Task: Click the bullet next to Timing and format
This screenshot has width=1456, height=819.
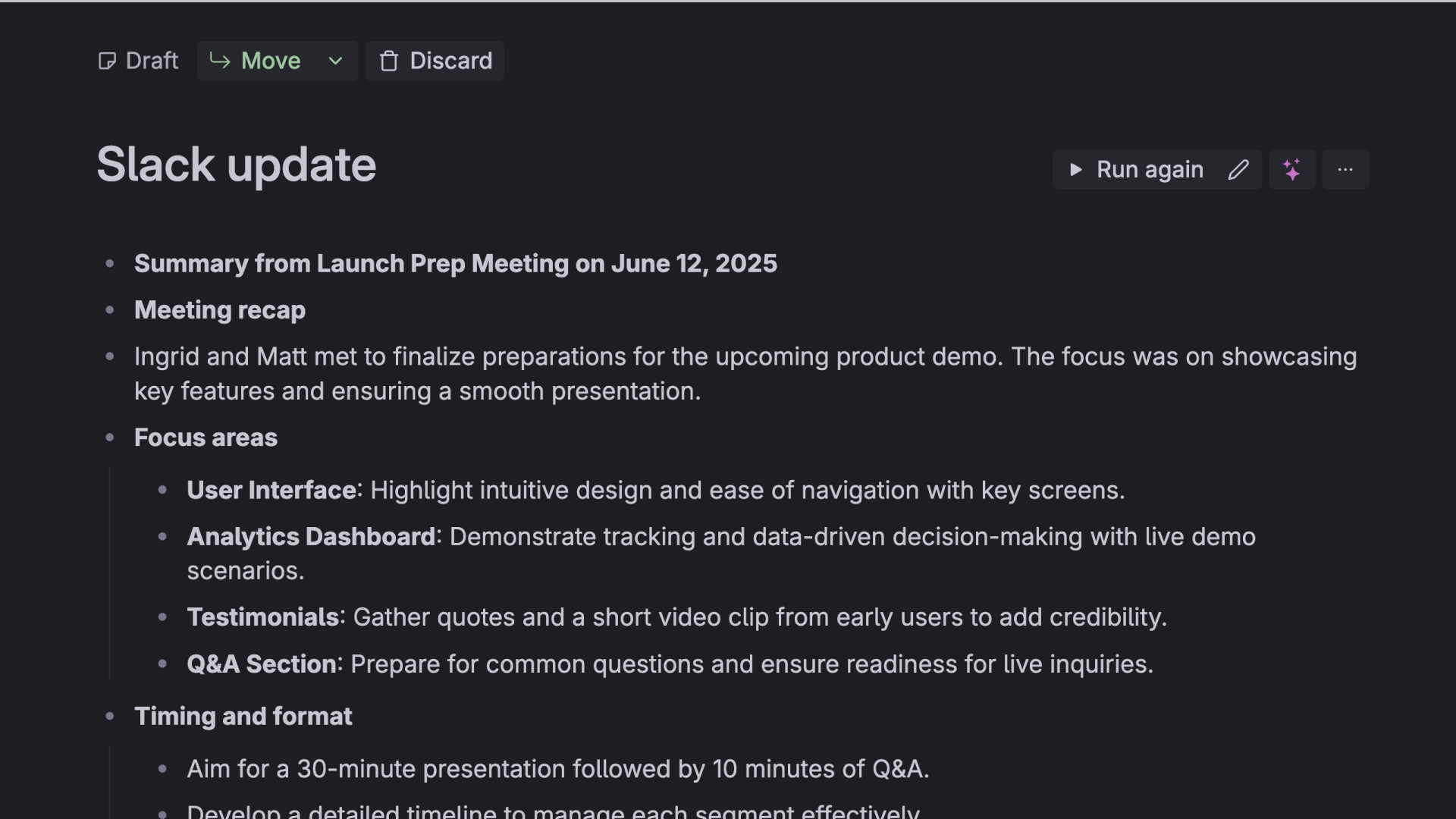Action: [x=110, y=716]
